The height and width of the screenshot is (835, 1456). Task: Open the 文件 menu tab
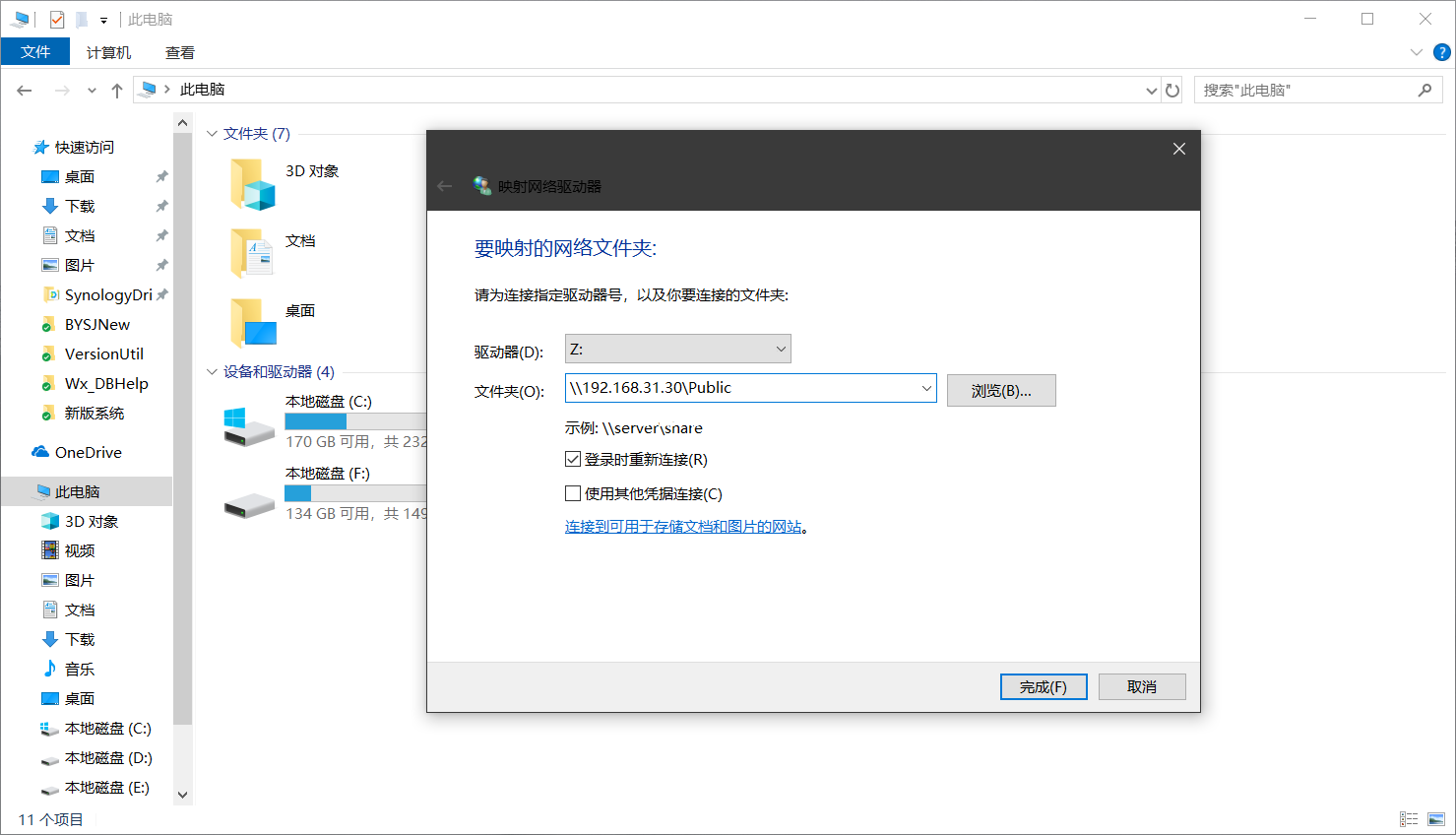point(35,52)
